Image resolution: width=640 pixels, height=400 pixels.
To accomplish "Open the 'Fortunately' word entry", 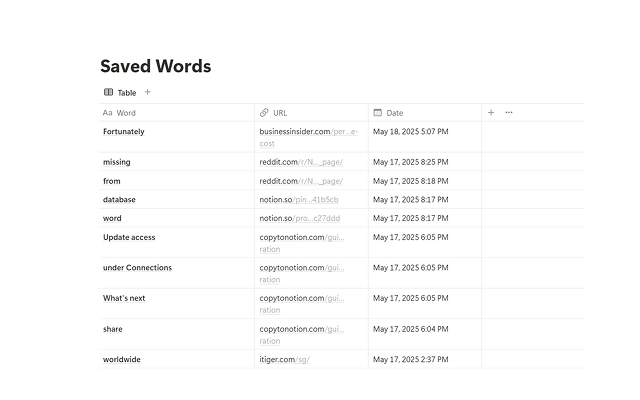I will click(x=124, y=131).
